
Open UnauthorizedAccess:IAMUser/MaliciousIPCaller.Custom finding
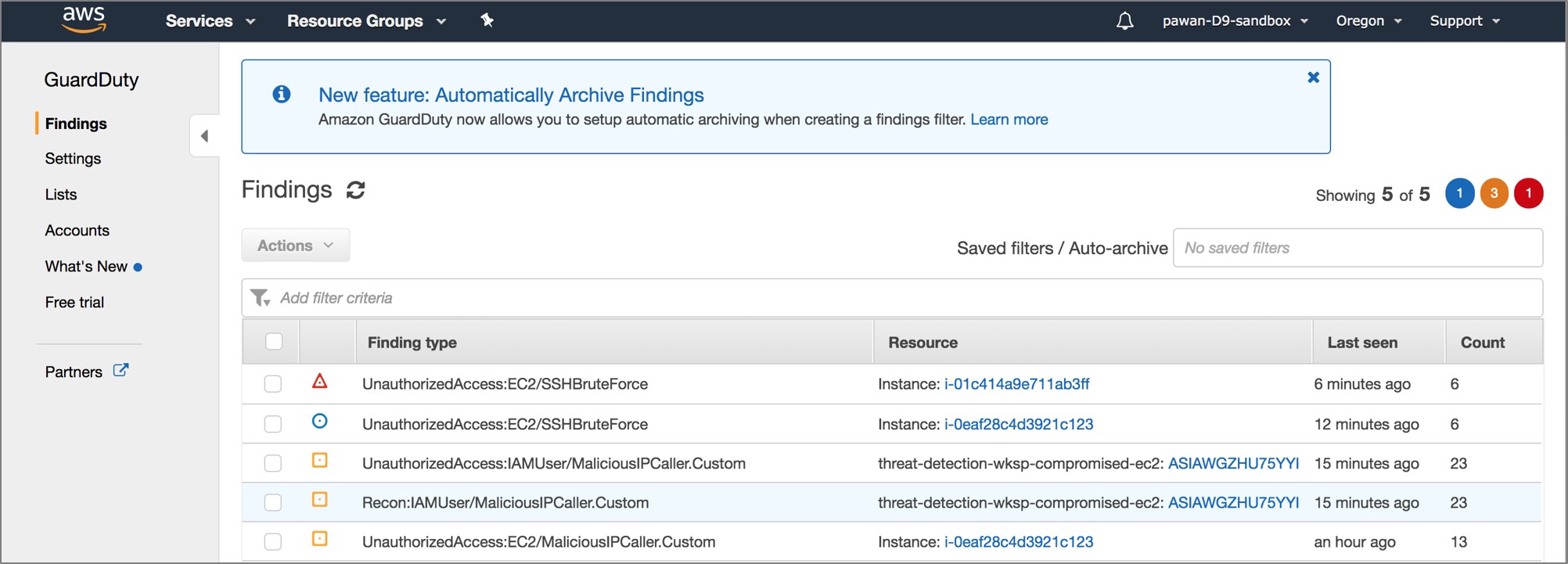(554, 463)
